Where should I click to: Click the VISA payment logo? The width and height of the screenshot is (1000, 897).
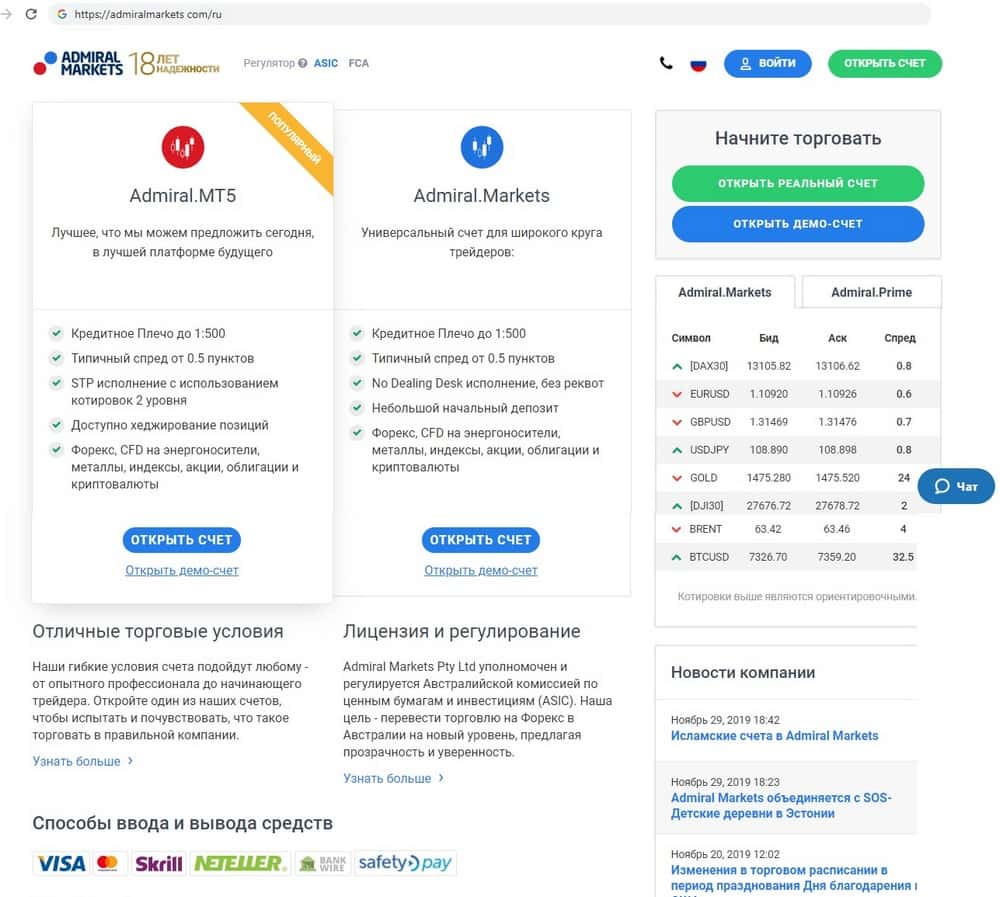pos(61,863)
